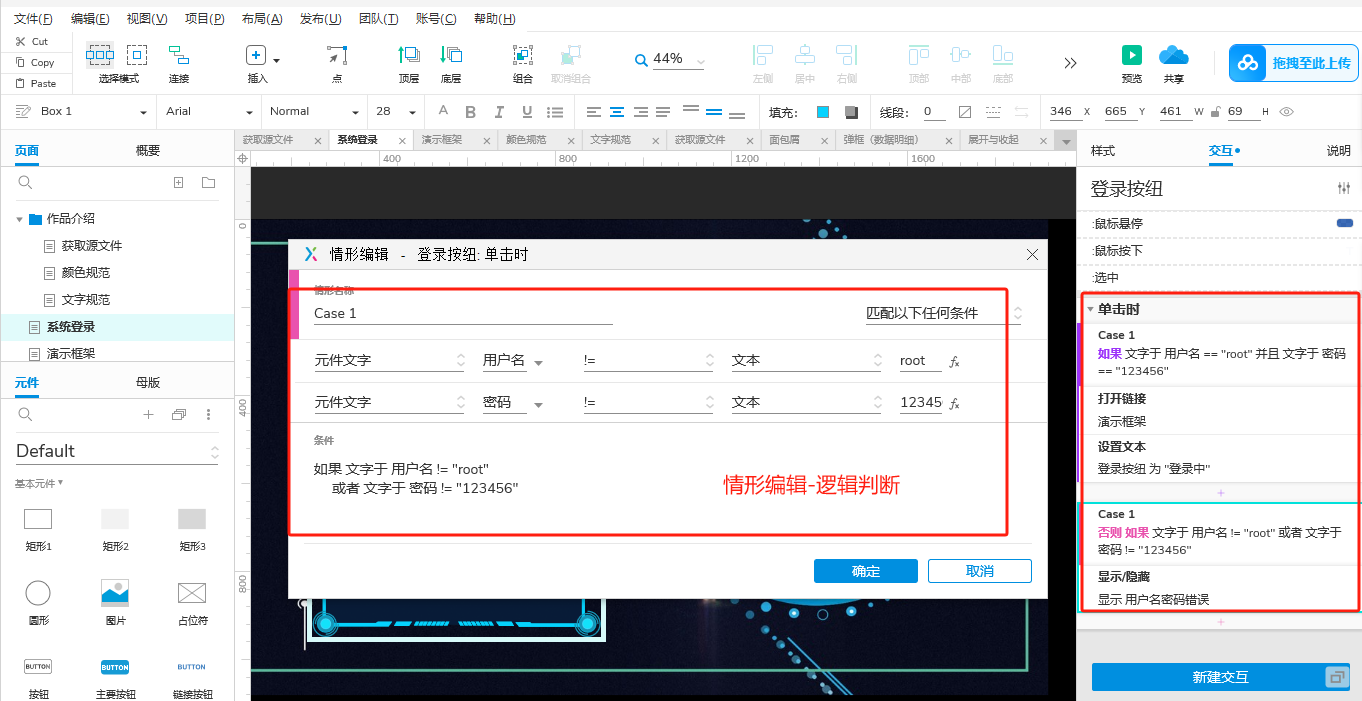This screenshot has height=701, width=1362.
Task: Click the add library plus icon in 元件 panel
Action: [x=148, y=414]
